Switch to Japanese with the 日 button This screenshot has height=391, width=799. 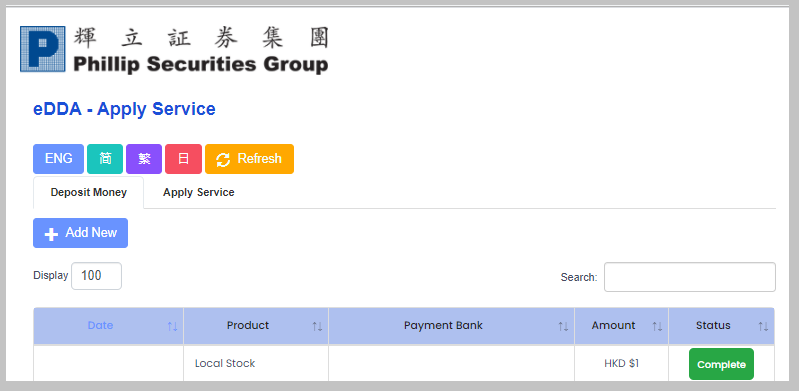[x=183, y=159]
